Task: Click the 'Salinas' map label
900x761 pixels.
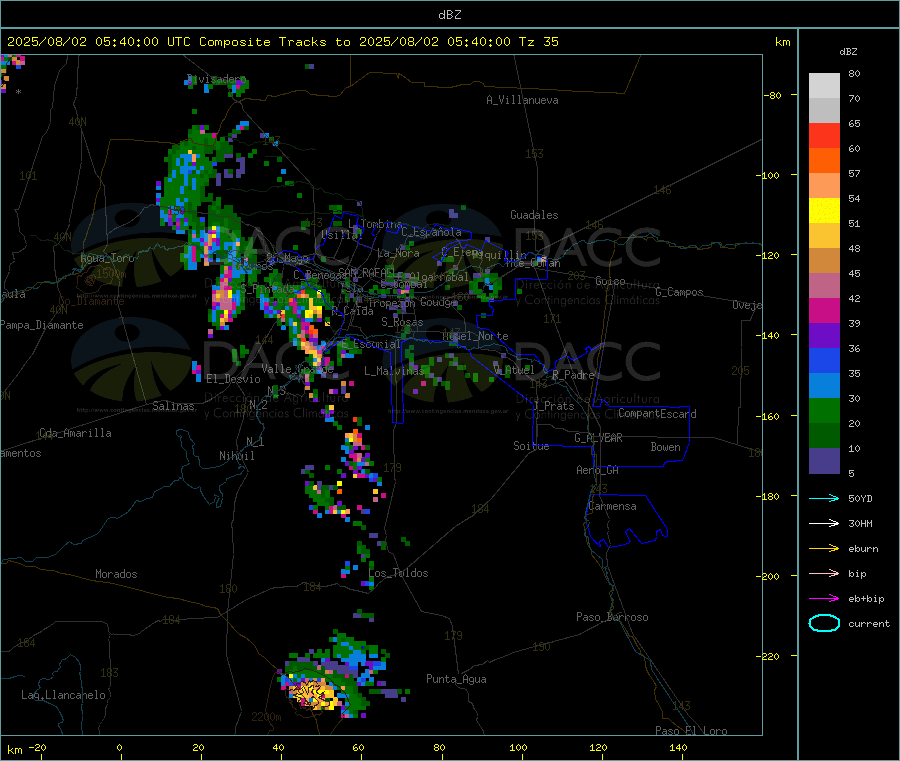Action: point(173,406)
